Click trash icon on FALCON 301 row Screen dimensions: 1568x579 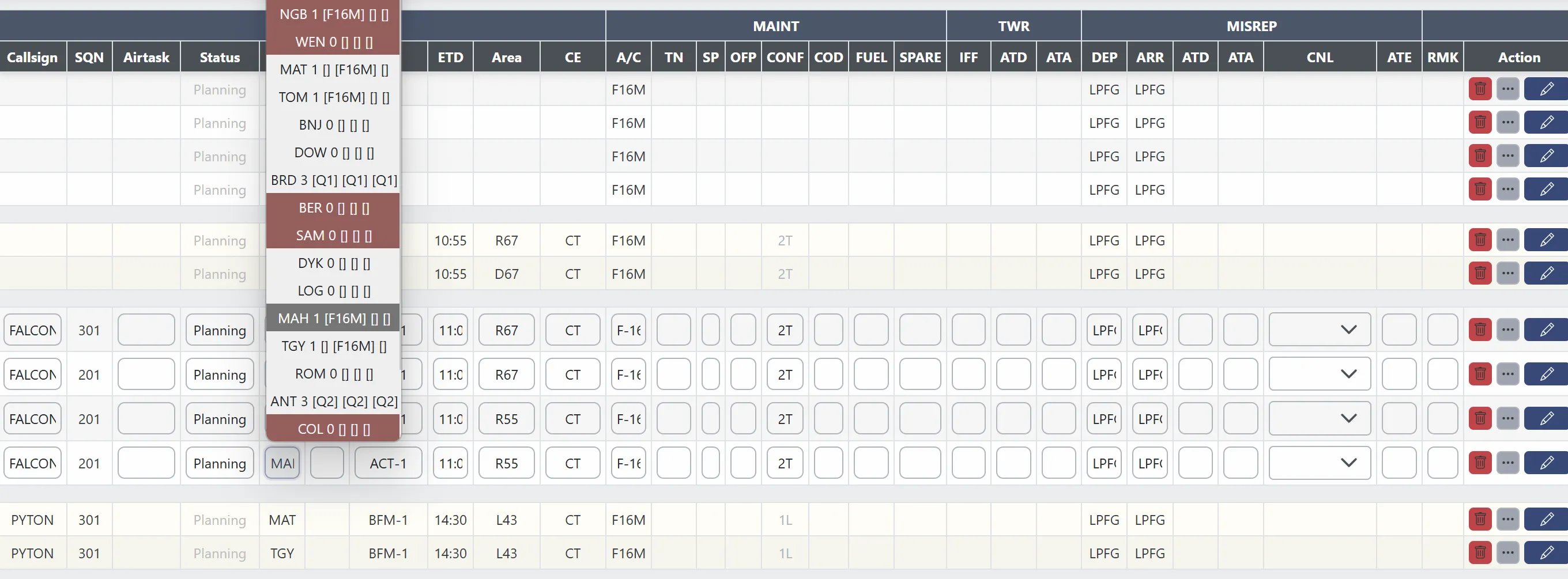(x=1480, y=330)
